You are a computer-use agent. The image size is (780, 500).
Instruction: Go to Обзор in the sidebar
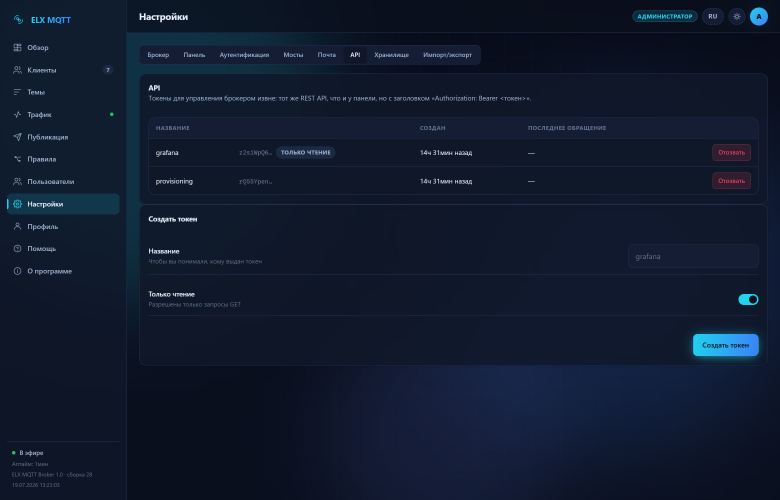pyautogui.click(x=63, y=47)
